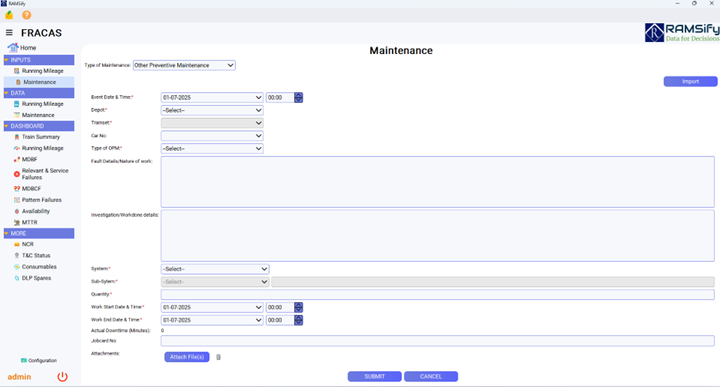Open Train Summary dashboard
The image size is (720, 387).
(x=37, y=137)
